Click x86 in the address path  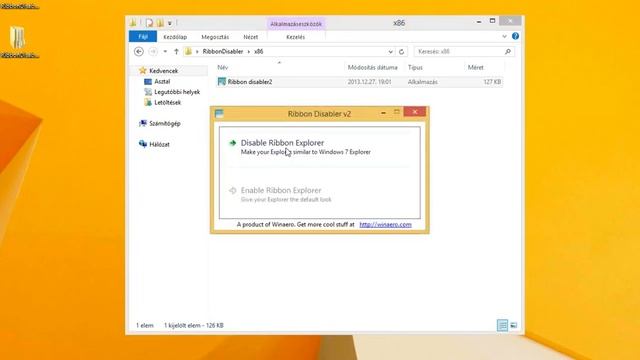[259, 51]
